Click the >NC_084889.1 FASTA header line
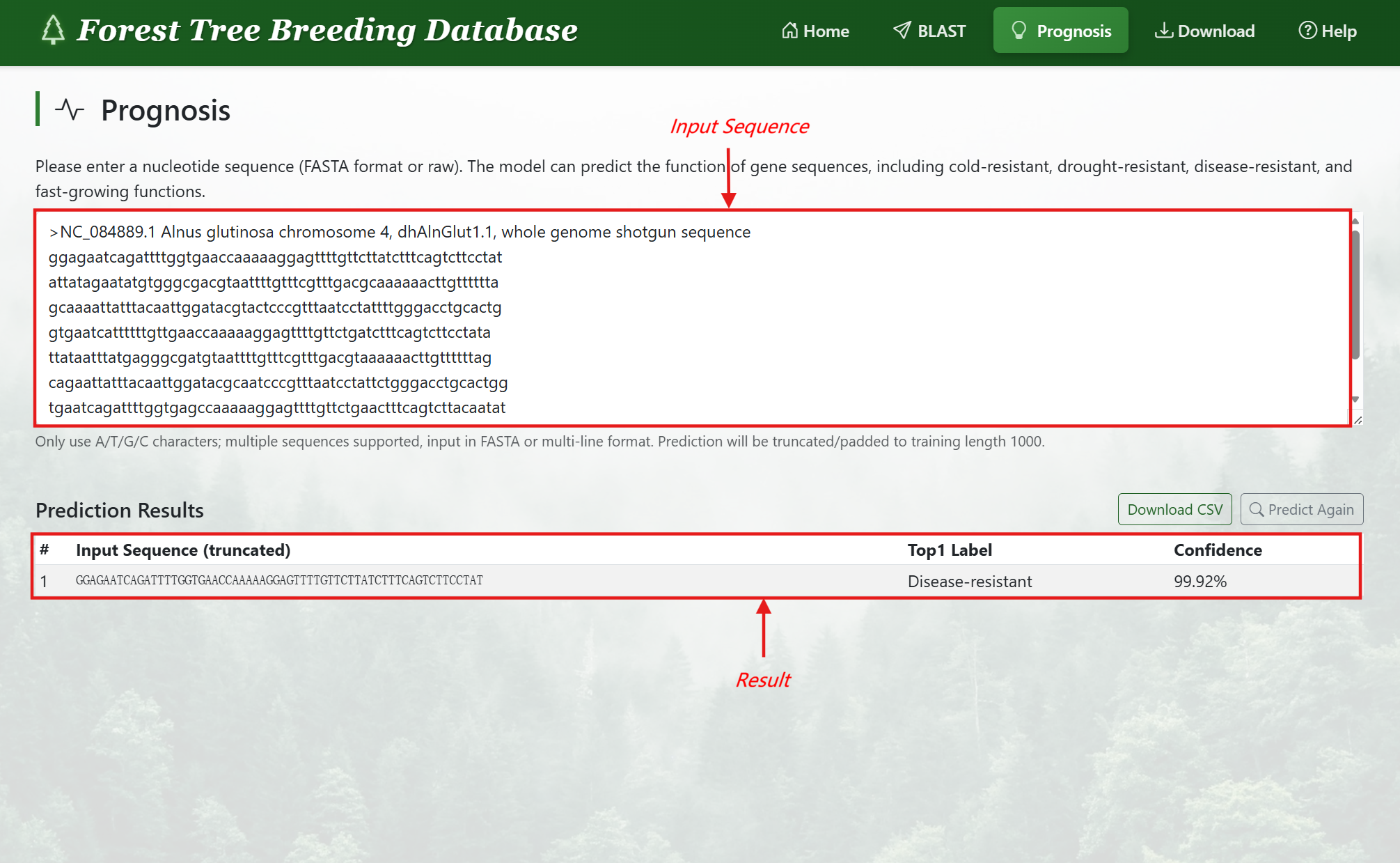1400x863 pixels. pos(400,232)
